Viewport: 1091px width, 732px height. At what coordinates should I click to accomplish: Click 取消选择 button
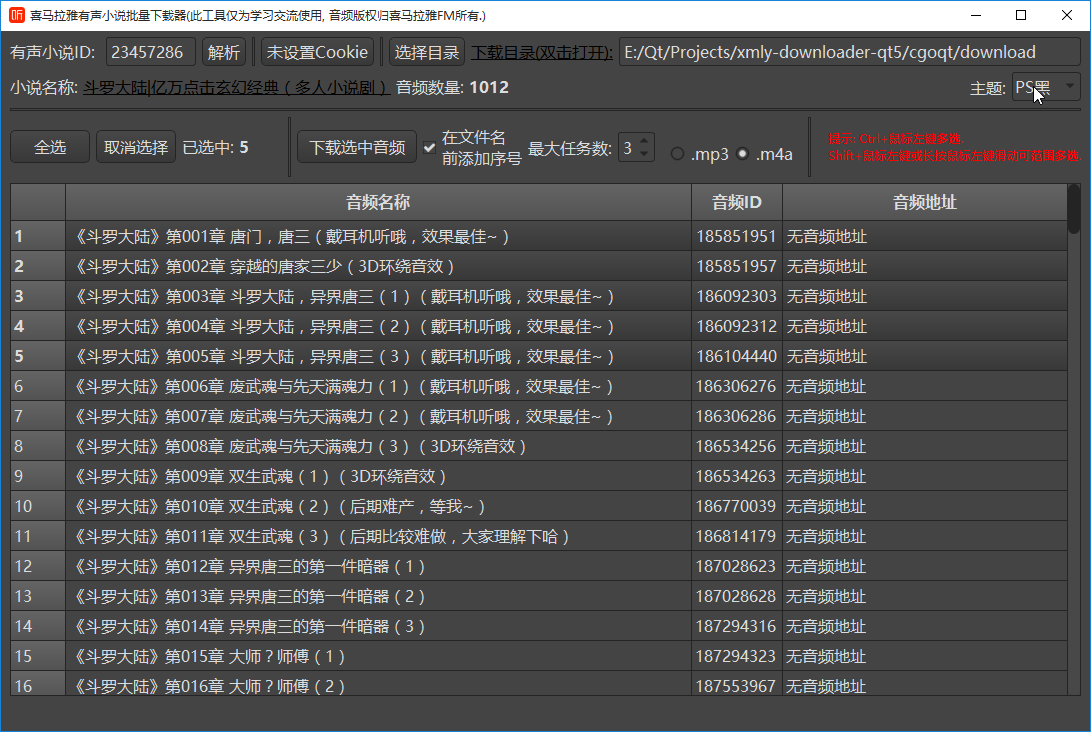click(x=136, y=147)
